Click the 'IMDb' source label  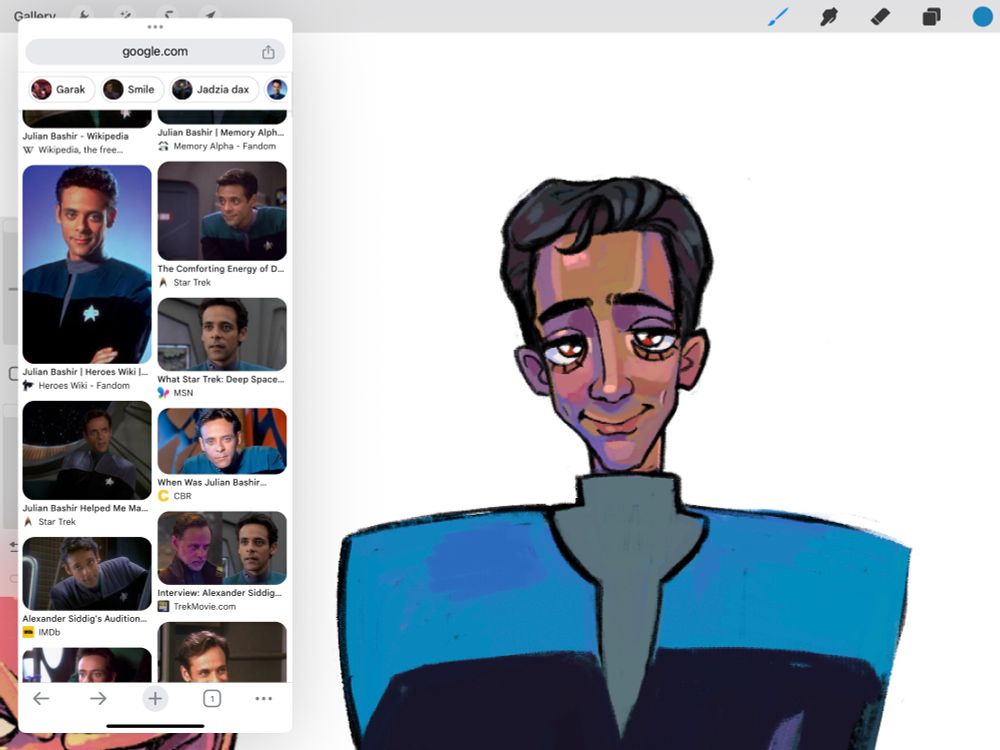(49, 632)
